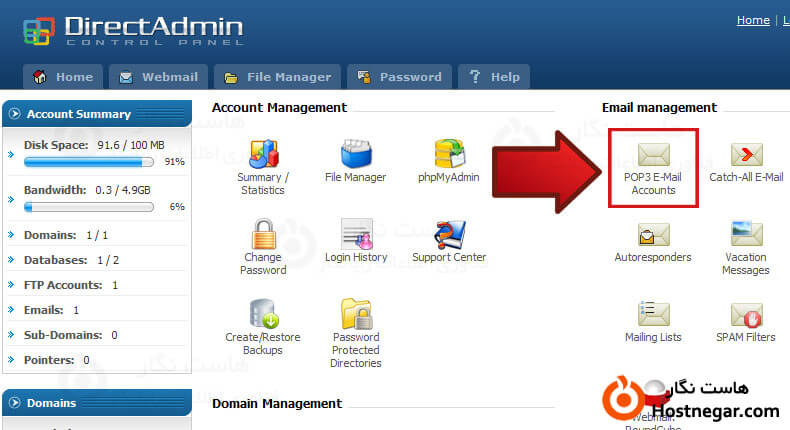Launch the File Manager drive icon
Image resolution: width=790 pixels, height=430 pixels.
tap(355, 155)
